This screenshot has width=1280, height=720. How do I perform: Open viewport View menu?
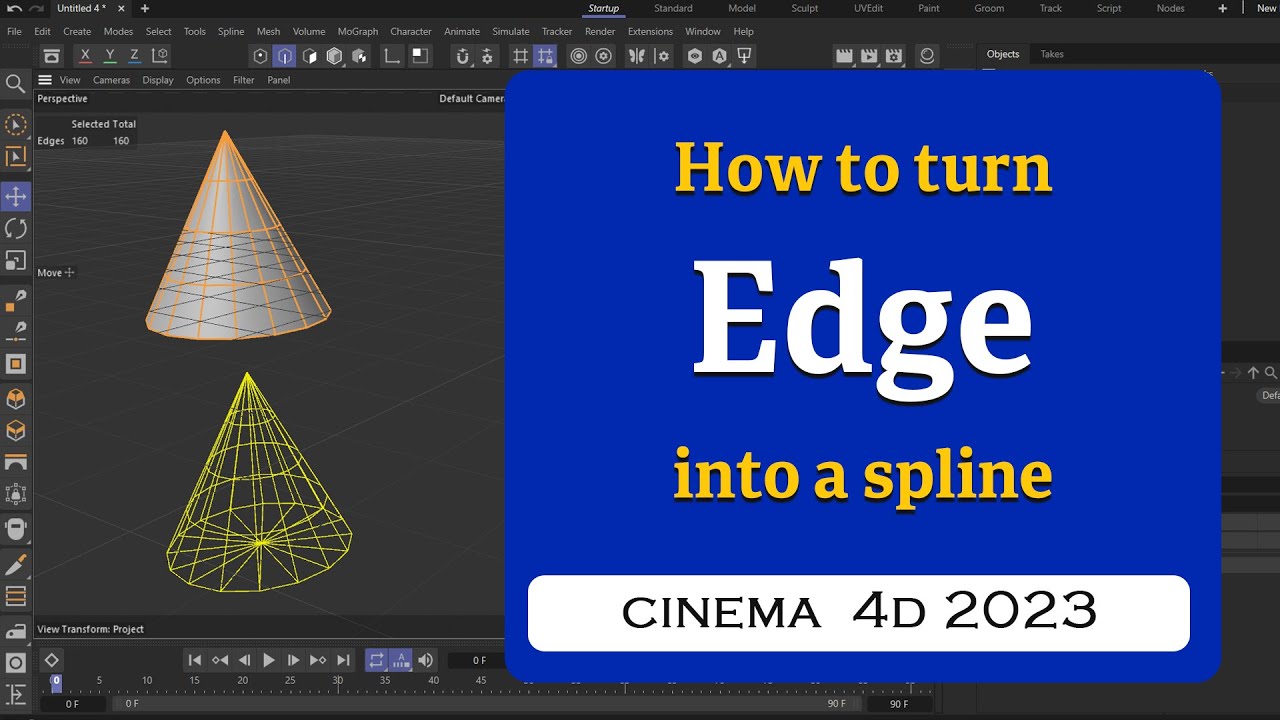click(x=70, y=80)
